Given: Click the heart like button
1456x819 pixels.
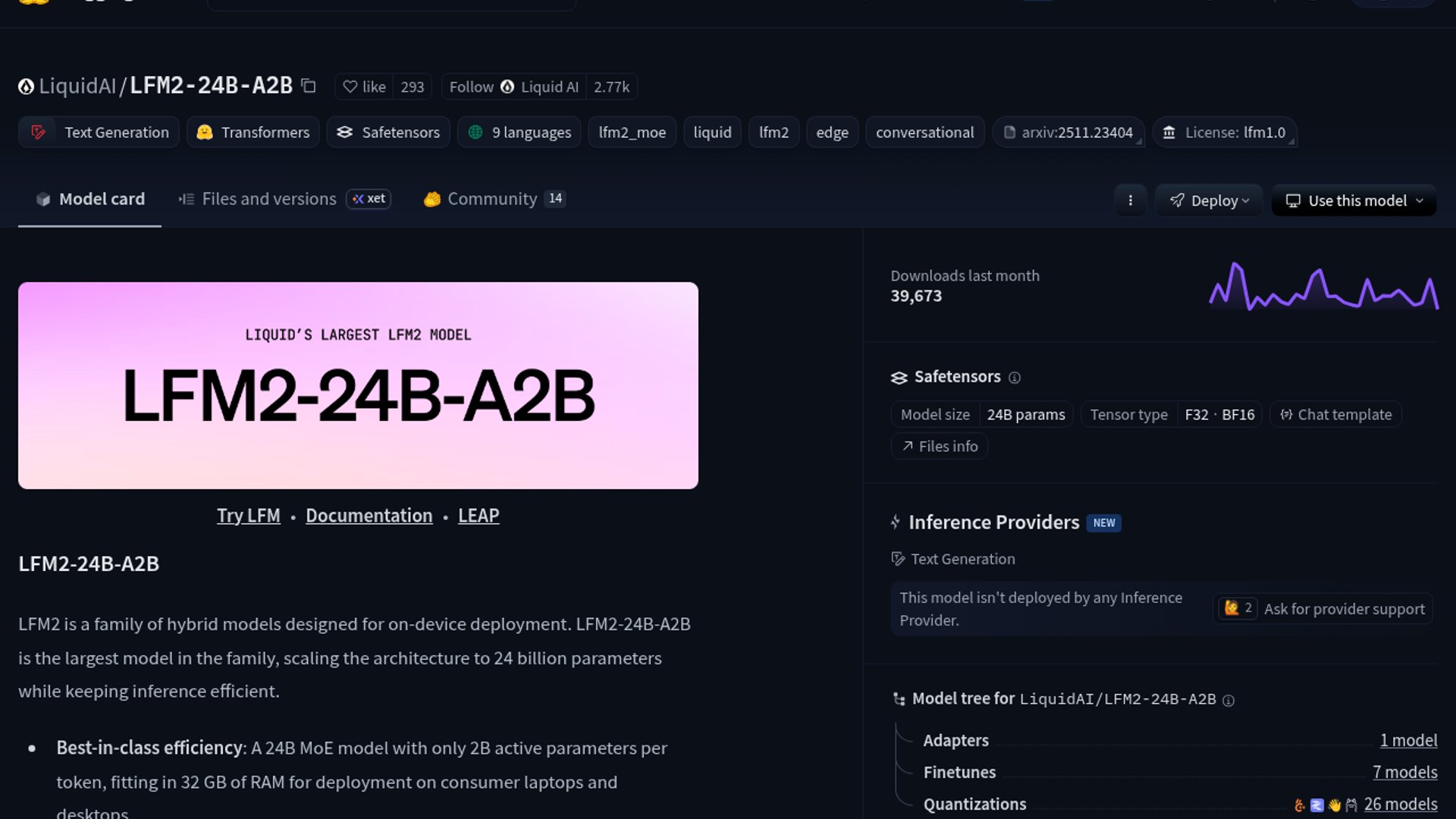Looking at the screenshot, I should tap(365, 87).
